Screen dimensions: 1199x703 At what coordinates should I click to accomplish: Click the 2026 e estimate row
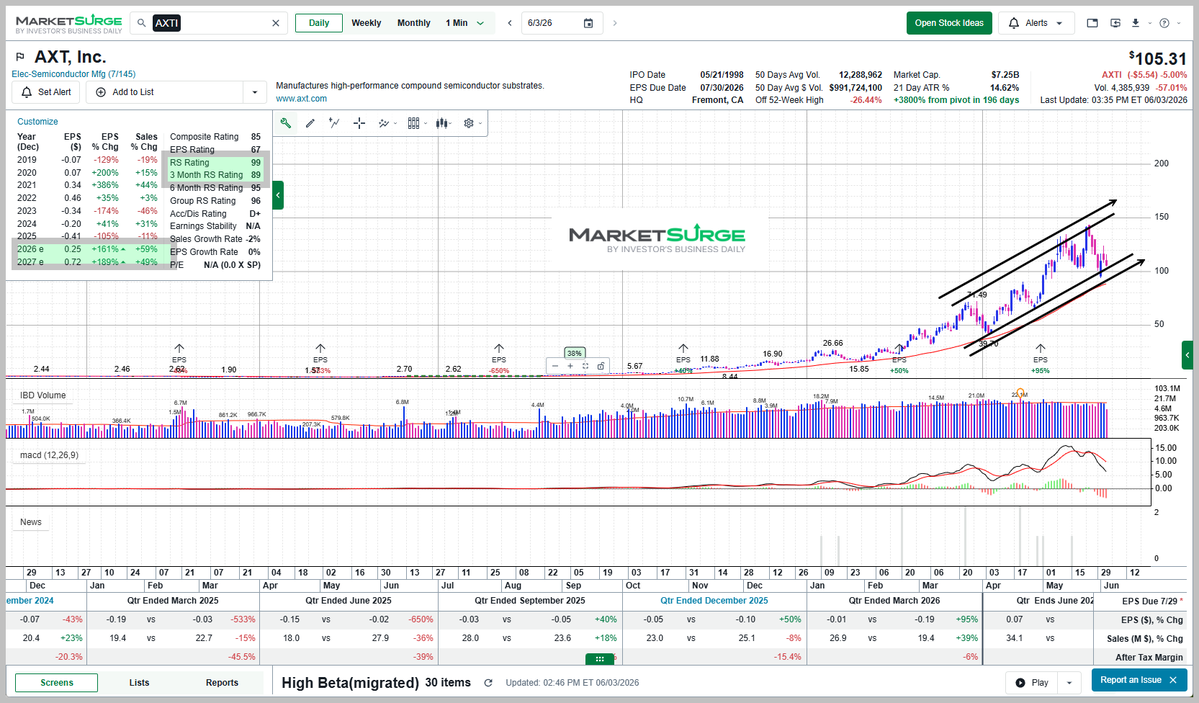click(x=88, y=249)
